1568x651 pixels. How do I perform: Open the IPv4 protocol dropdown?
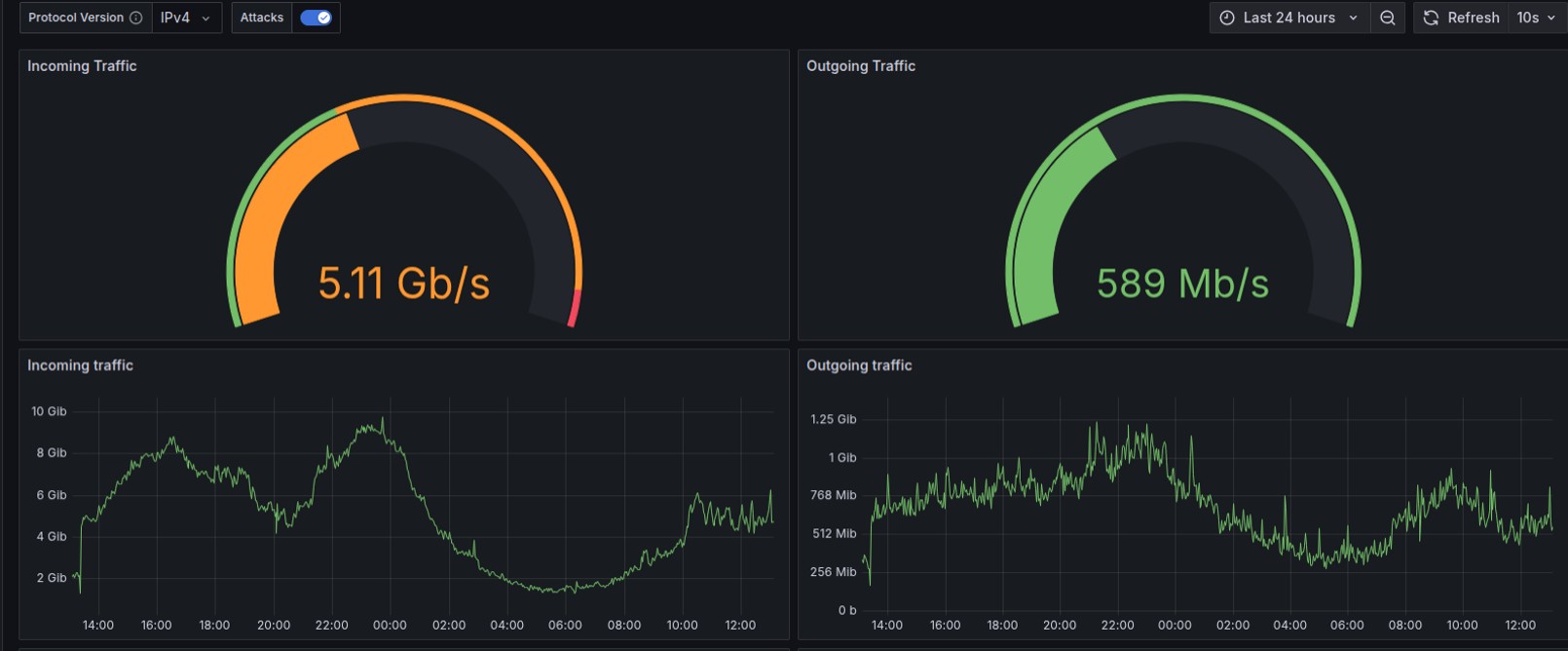[x=185, y=18]
